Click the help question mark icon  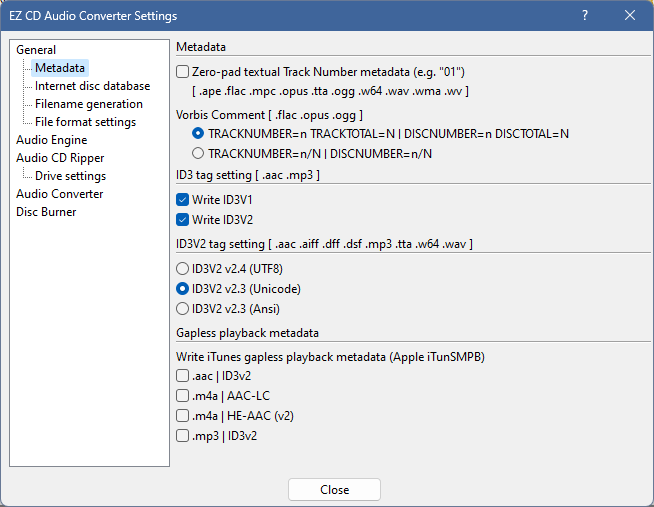tap(585, 15)
